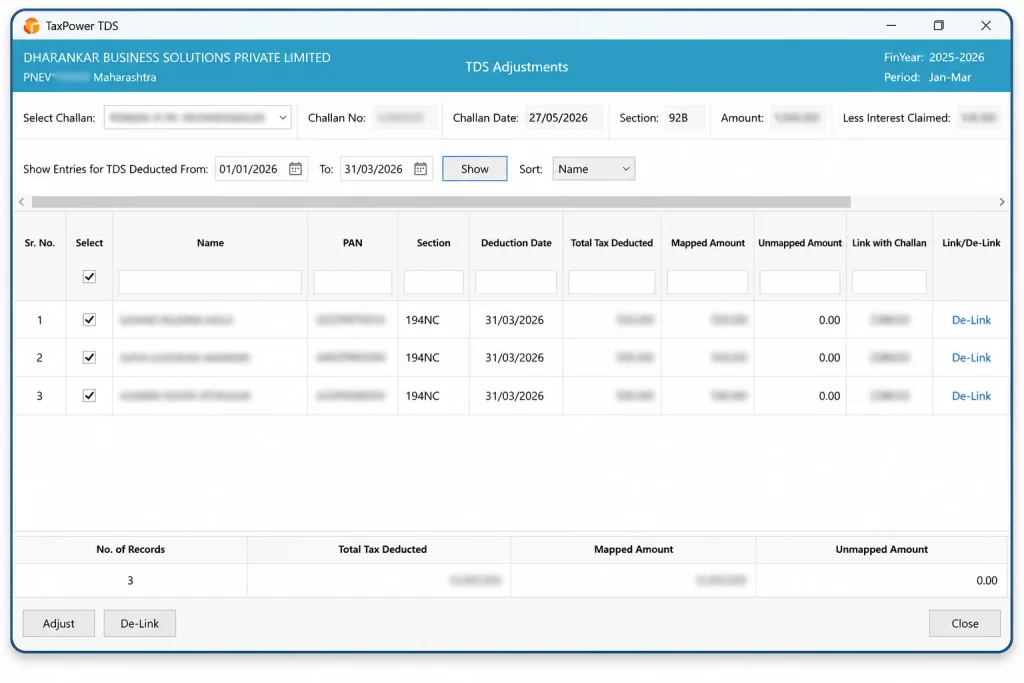Open the Select Challan dropdown
This screenshot has width=1024, height=683.
[x=197, y=118]
